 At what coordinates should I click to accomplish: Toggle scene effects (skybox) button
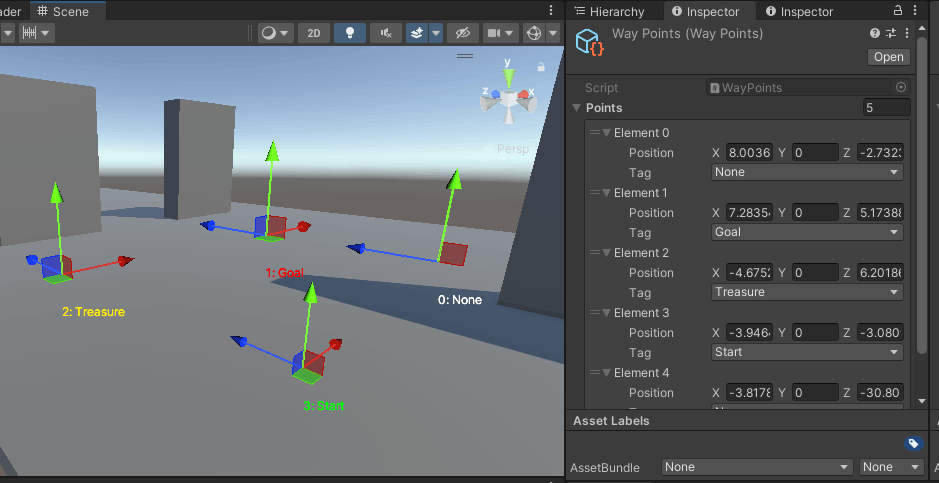pos(417,33)
